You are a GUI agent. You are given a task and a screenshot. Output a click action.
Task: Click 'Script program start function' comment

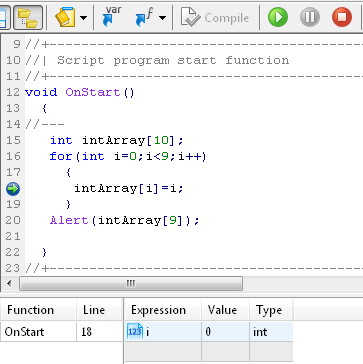coord(173,60)
